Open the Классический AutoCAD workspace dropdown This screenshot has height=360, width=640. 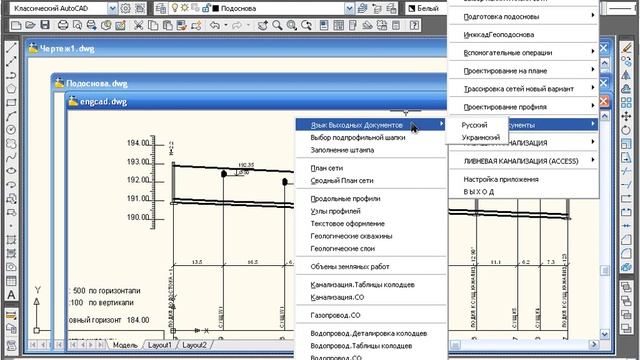click(113, 8)
